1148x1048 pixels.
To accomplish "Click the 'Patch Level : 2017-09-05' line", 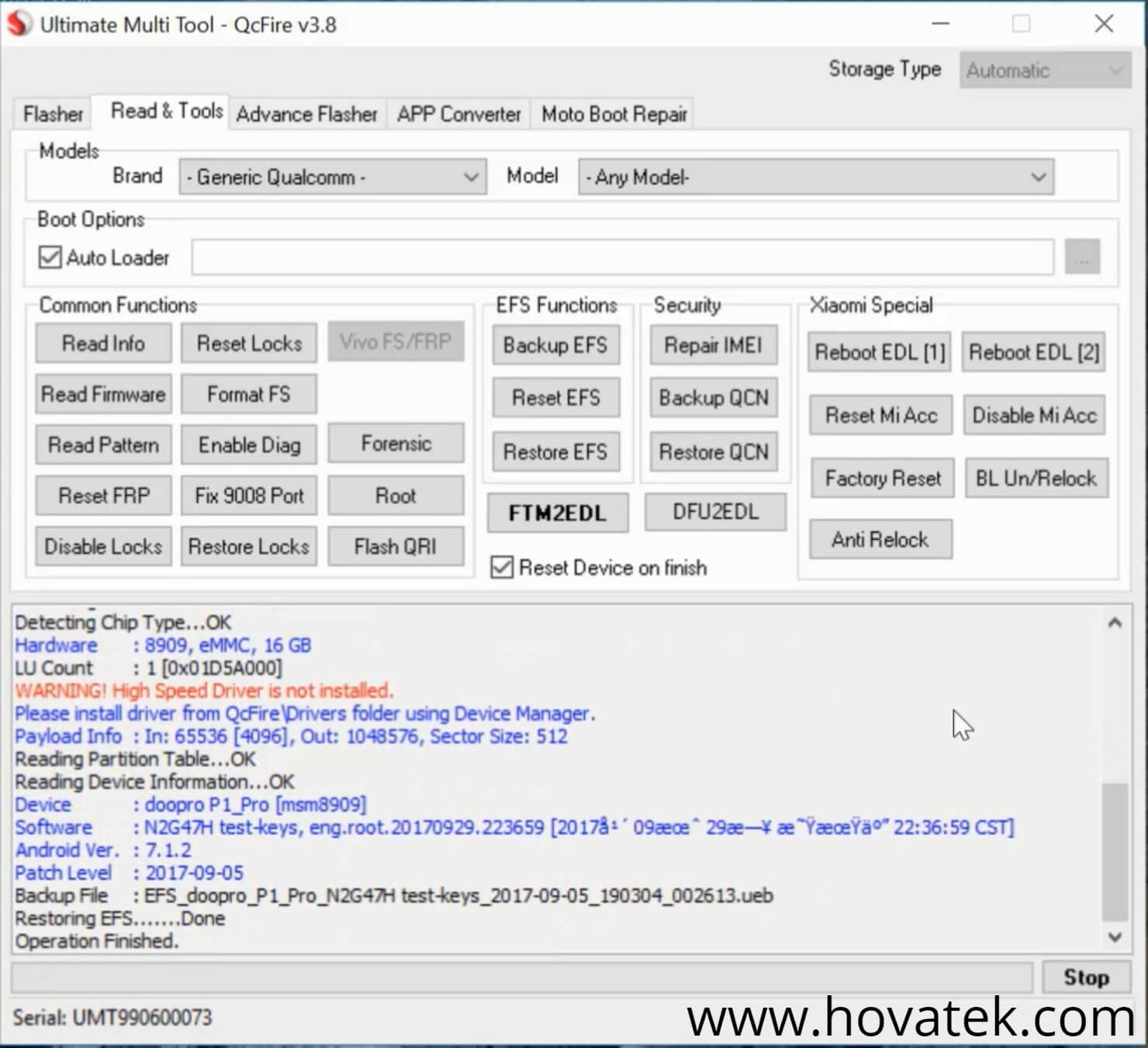I will pos(130,873).
